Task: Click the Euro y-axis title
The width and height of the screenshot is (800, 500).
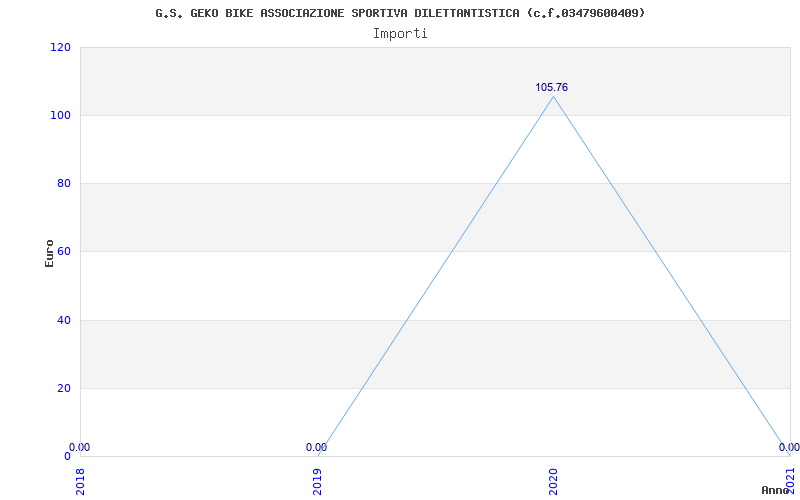Action: (x=49, y=254)
